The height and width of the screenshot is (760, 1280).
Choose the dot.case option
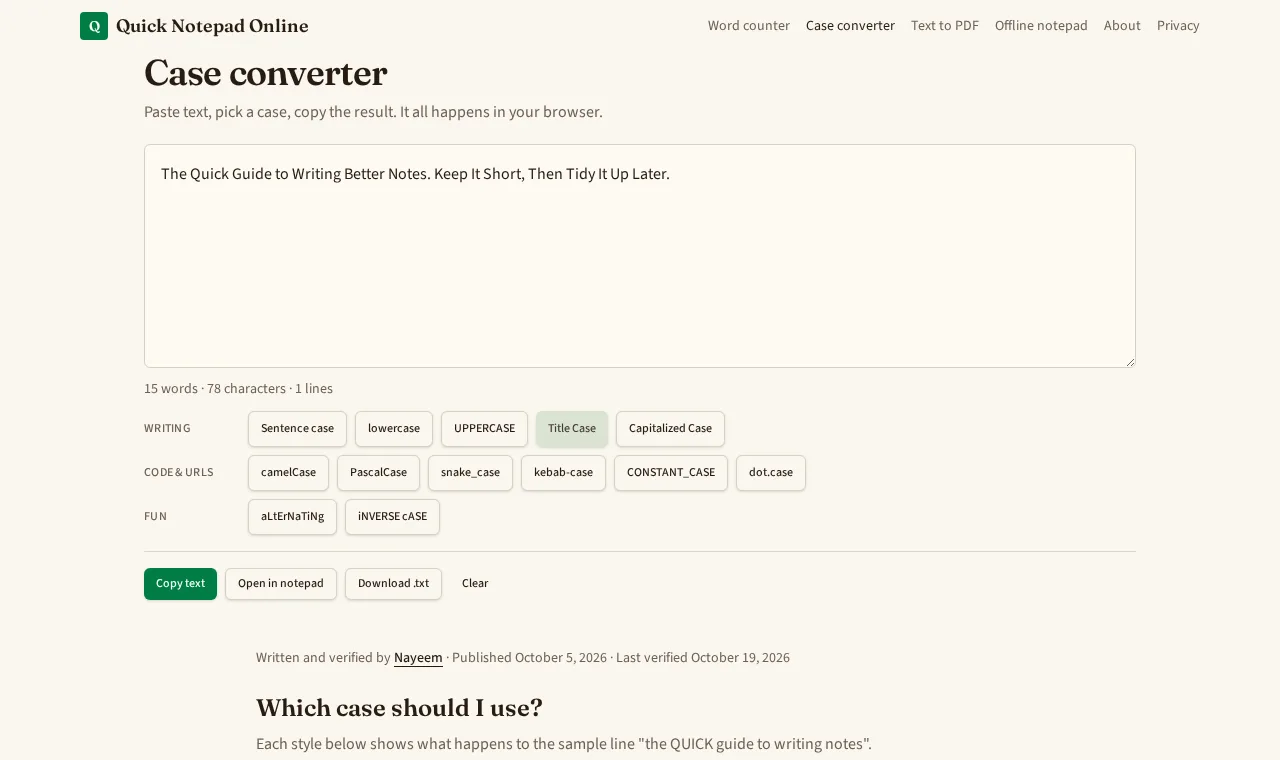[x=771, y=473]
